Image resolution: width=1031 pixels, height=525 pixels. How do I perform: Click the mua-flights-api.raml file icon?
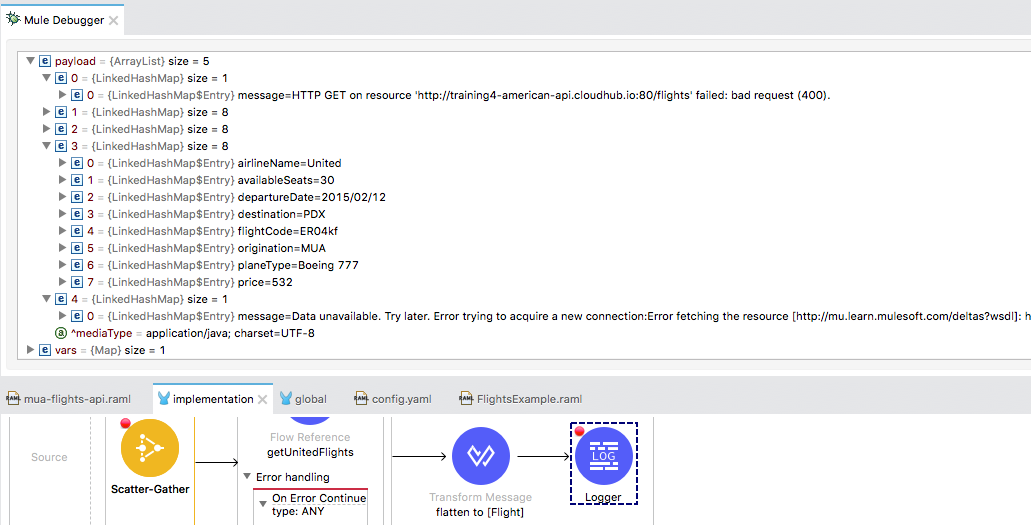pos(13,399)
